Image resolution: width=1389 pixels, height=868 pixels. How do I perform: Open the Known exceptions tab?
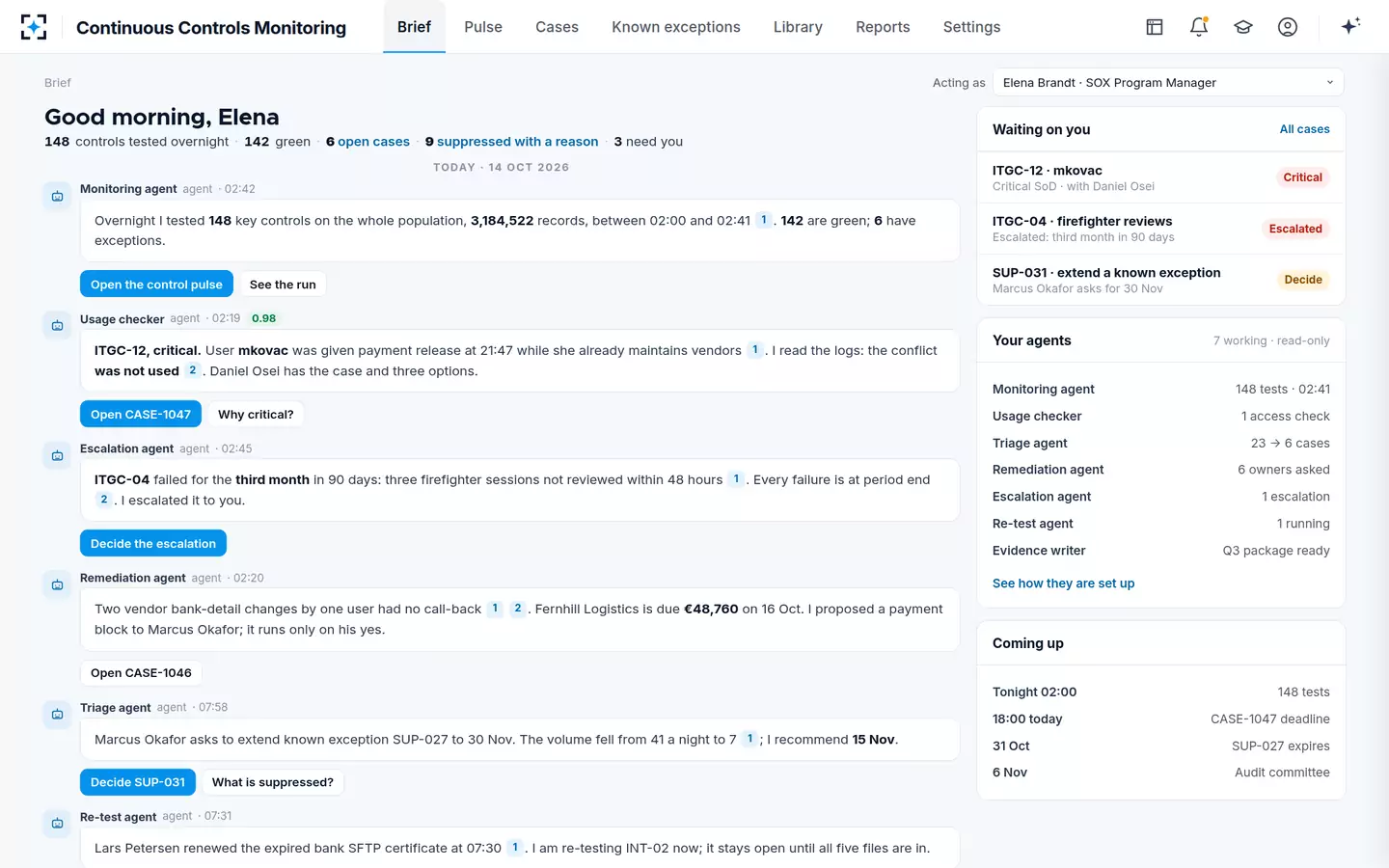[676, 27]
